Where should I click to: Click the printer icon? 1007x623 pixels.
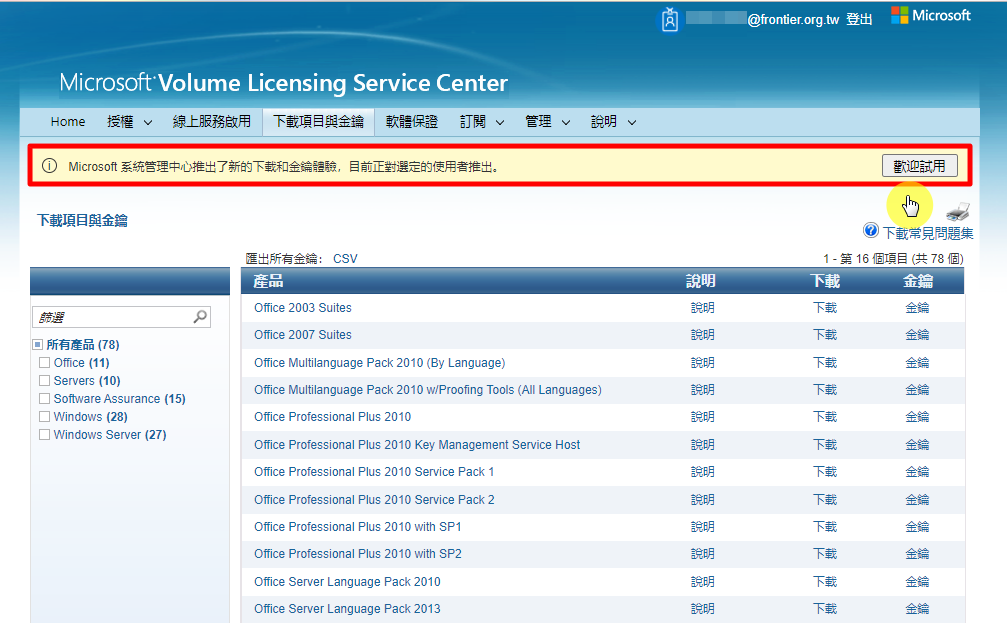[x=957, y=211]
